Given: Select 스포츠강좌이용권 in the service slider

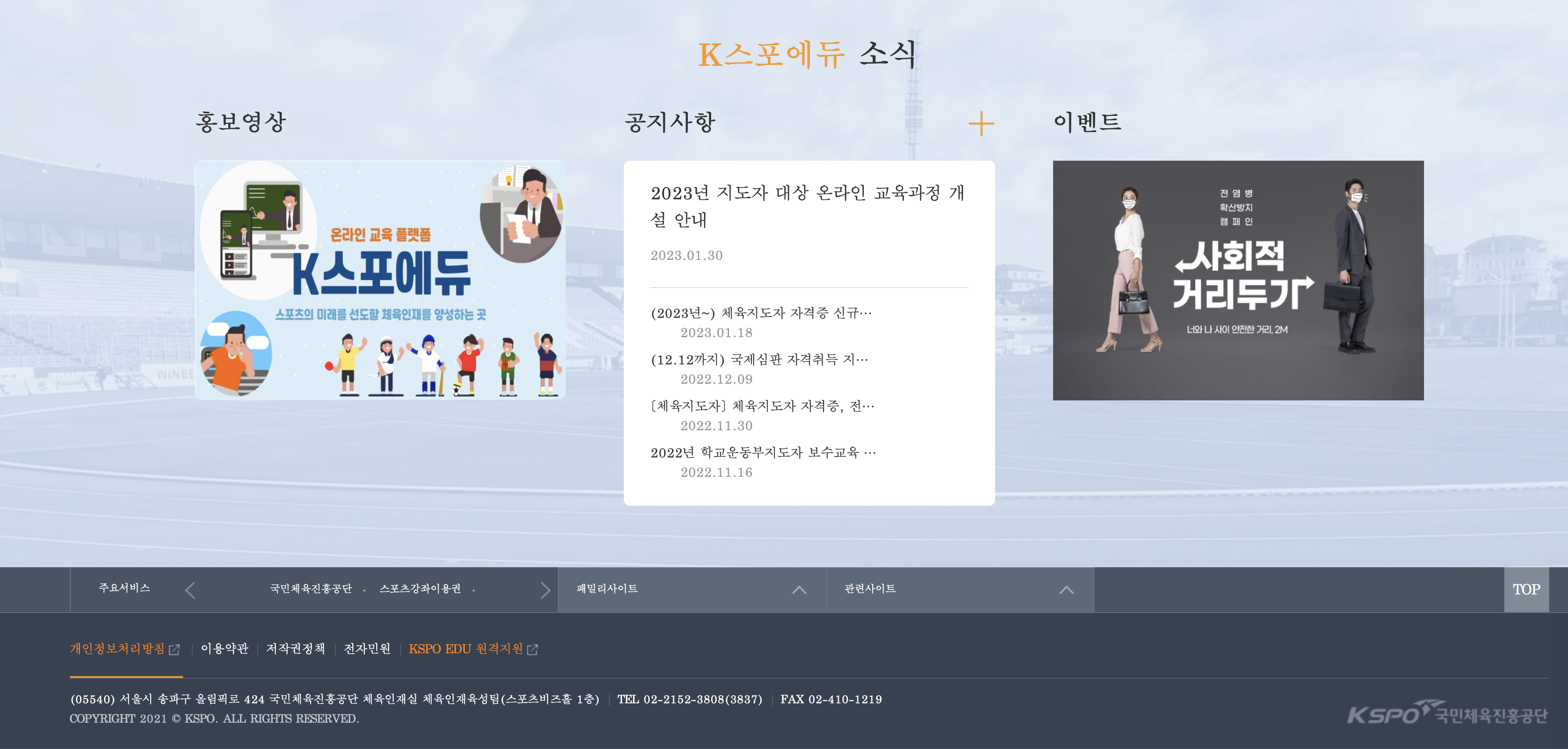Looking at the screenshot, I should (420, 589).
